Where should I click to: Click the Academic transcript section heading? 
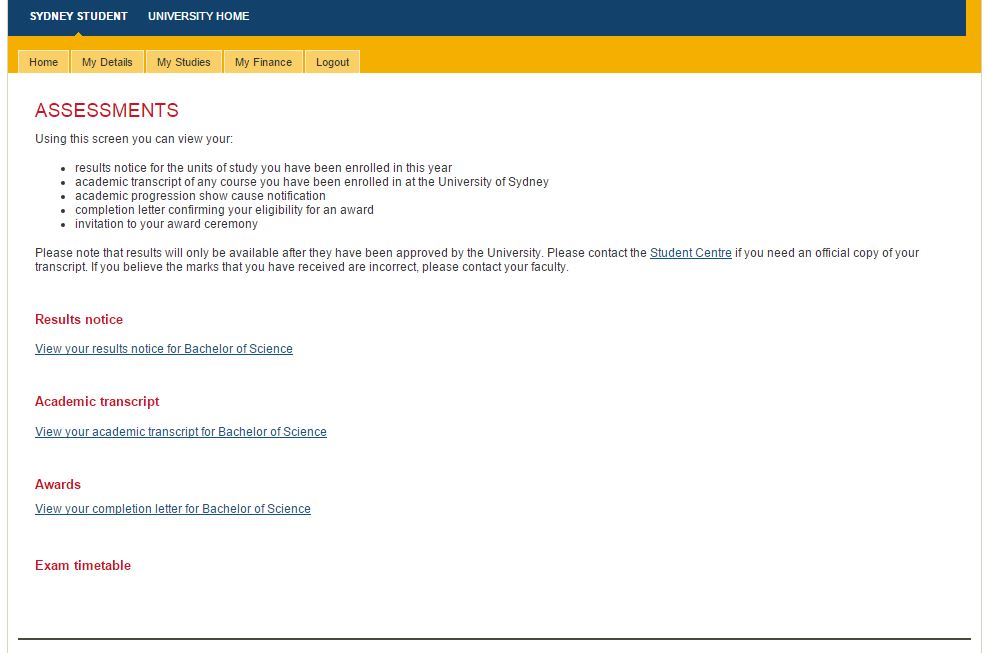(97, 402)
